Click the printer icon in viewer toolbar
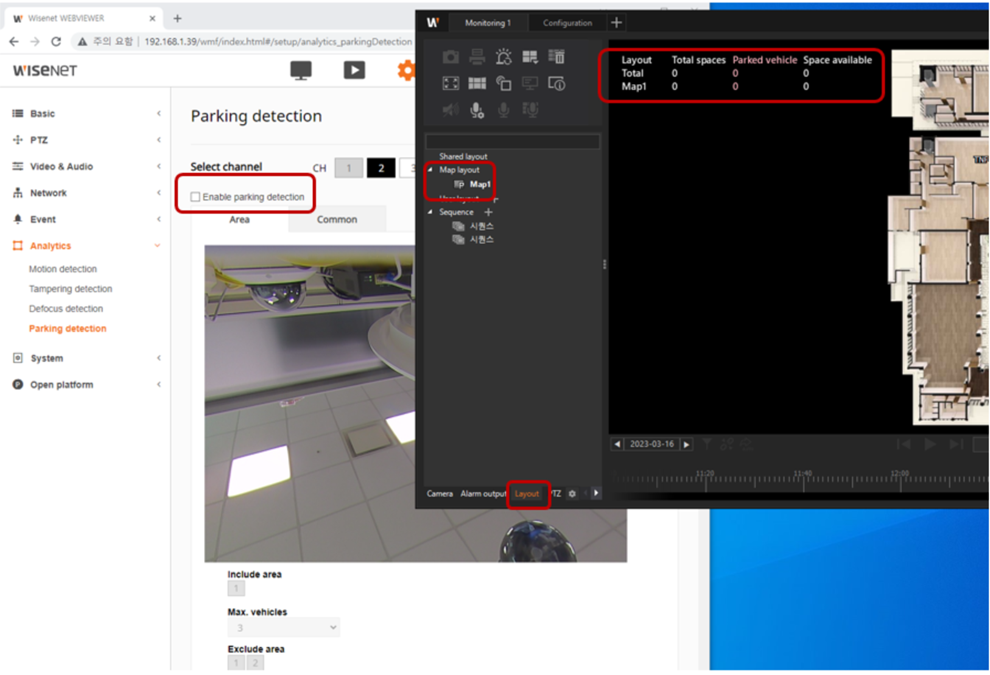This screenshot has height=675, width=990. (477, 57)
